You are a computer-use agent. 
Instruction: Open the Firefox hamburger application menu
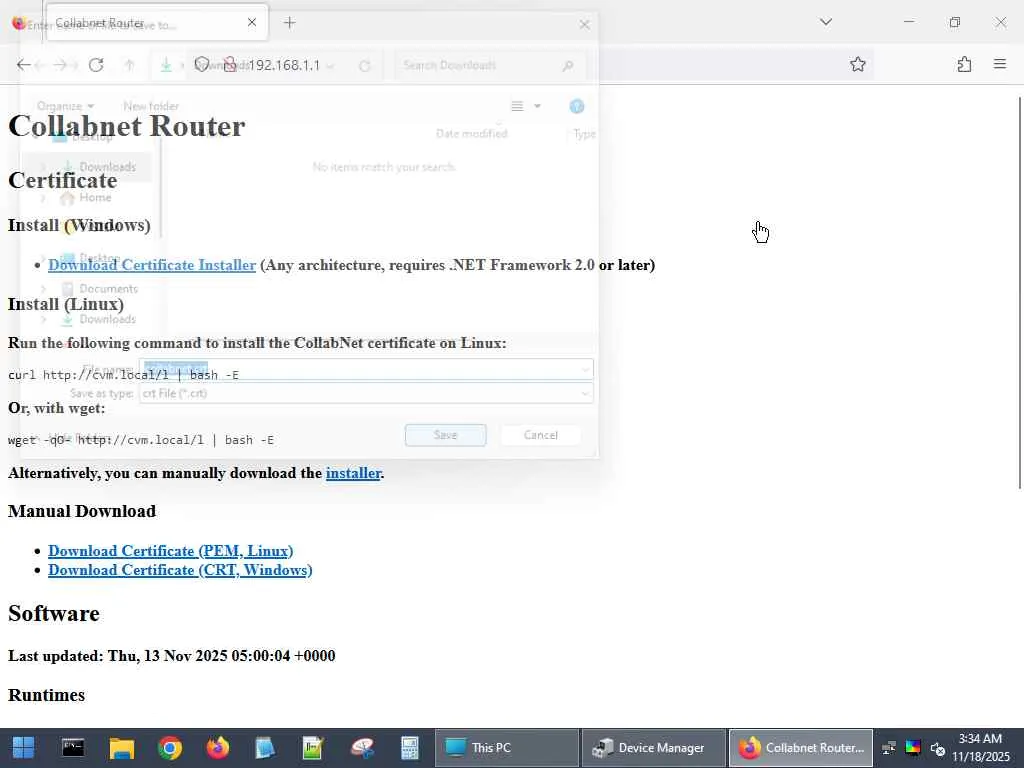999,64
